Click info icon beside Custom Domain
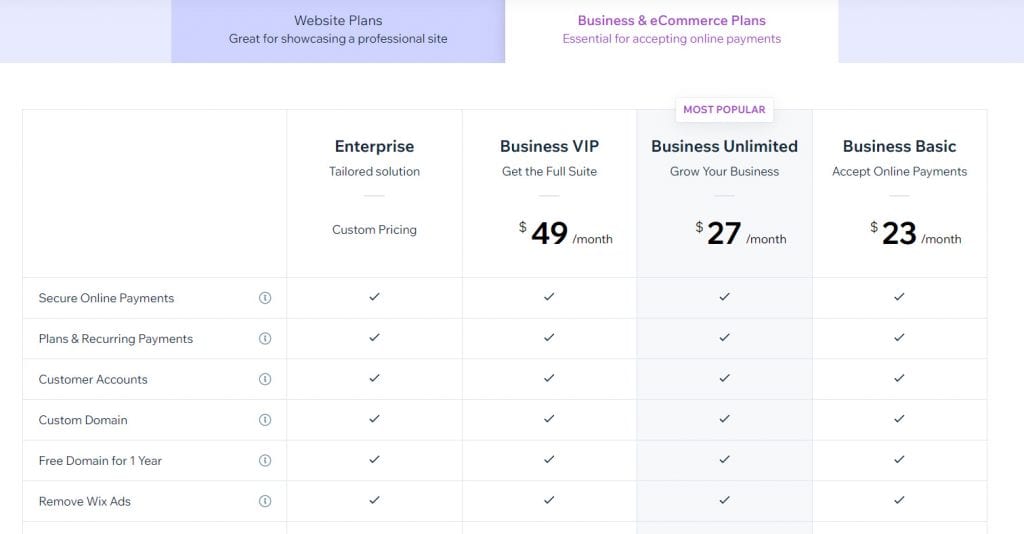The height and width of the screenshot is (534, 1024). point(264,420)
